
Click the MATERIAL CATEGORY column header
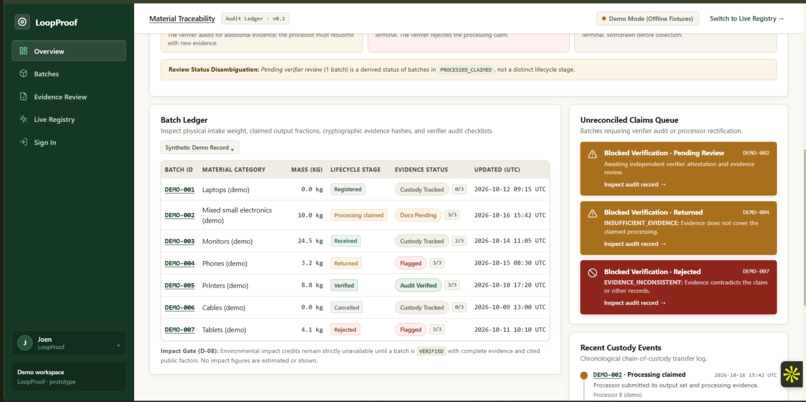coord(234,170)
